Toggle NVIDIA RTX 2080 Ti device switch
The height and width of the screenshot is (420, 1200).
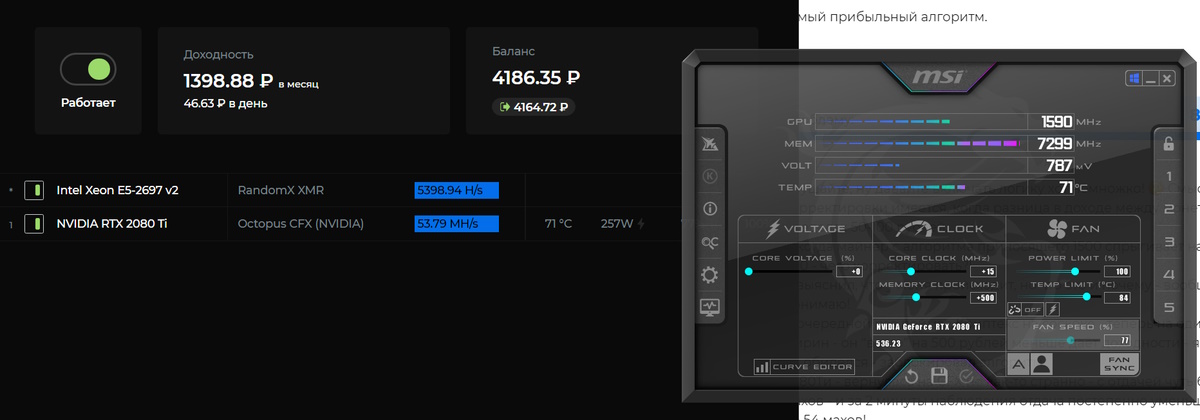(33, 223)
